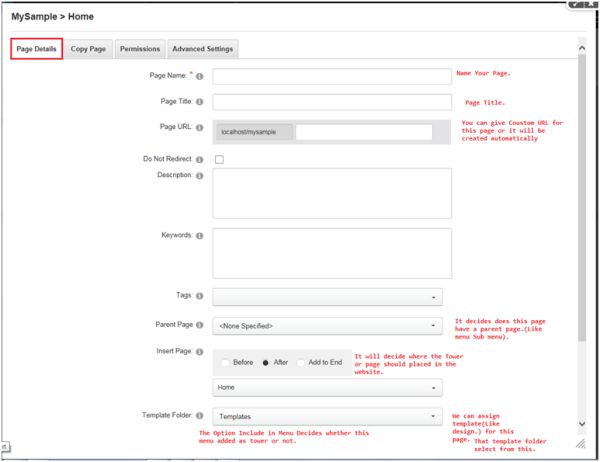The width and height of the screenshot is (600, 462).
Task: Click the vertical scrollbar thumb
Action: [582, 197]
